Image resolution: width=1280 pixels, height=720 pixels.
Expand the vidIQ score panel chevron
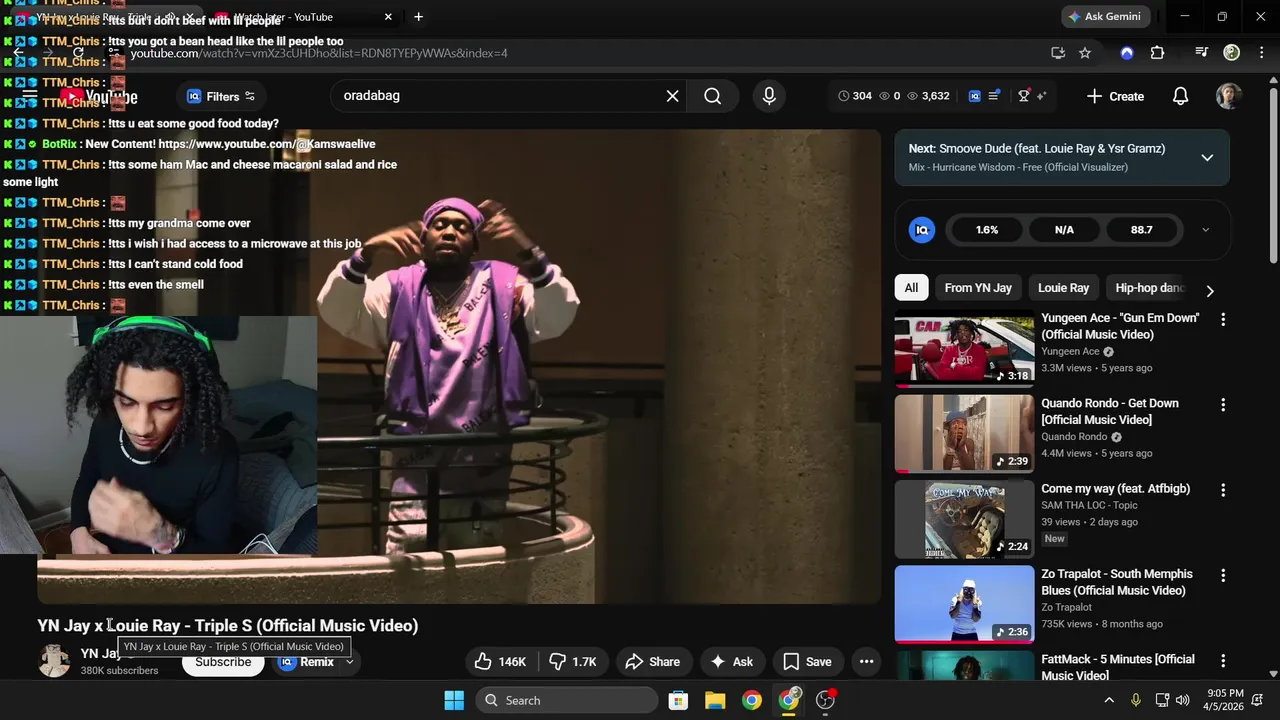(x=1205, y=230)
